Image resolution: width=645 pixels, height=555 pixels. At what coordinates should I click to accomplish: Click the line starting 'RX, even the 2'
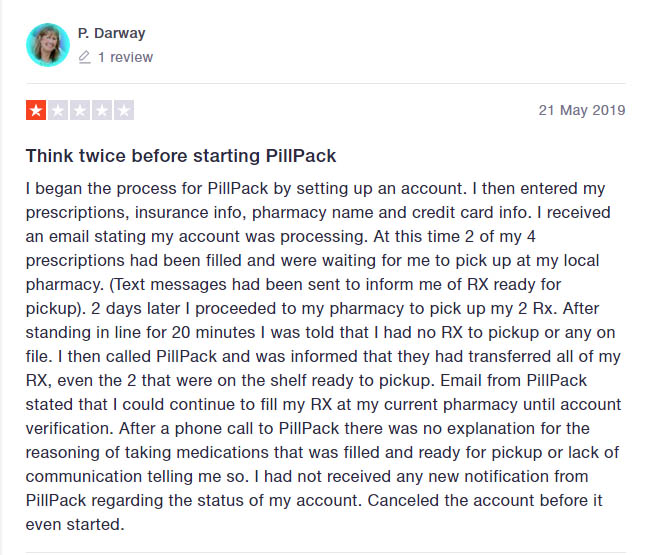306,381
